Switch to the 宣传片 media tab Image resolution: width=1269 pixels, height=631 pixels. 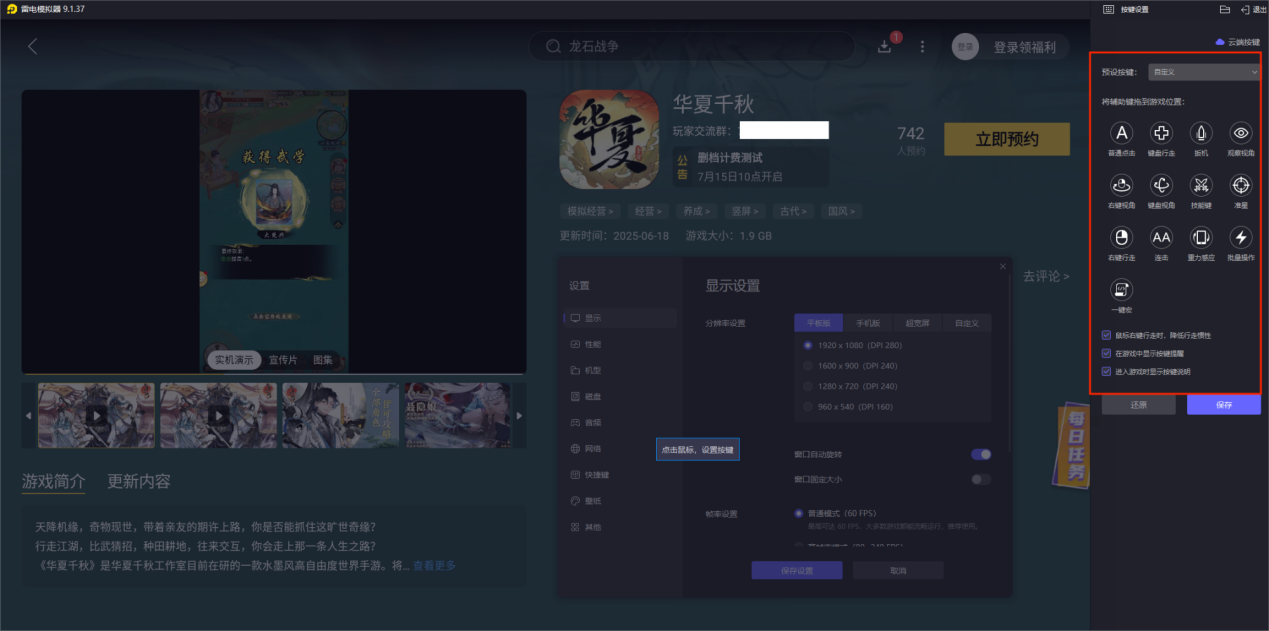283,359
